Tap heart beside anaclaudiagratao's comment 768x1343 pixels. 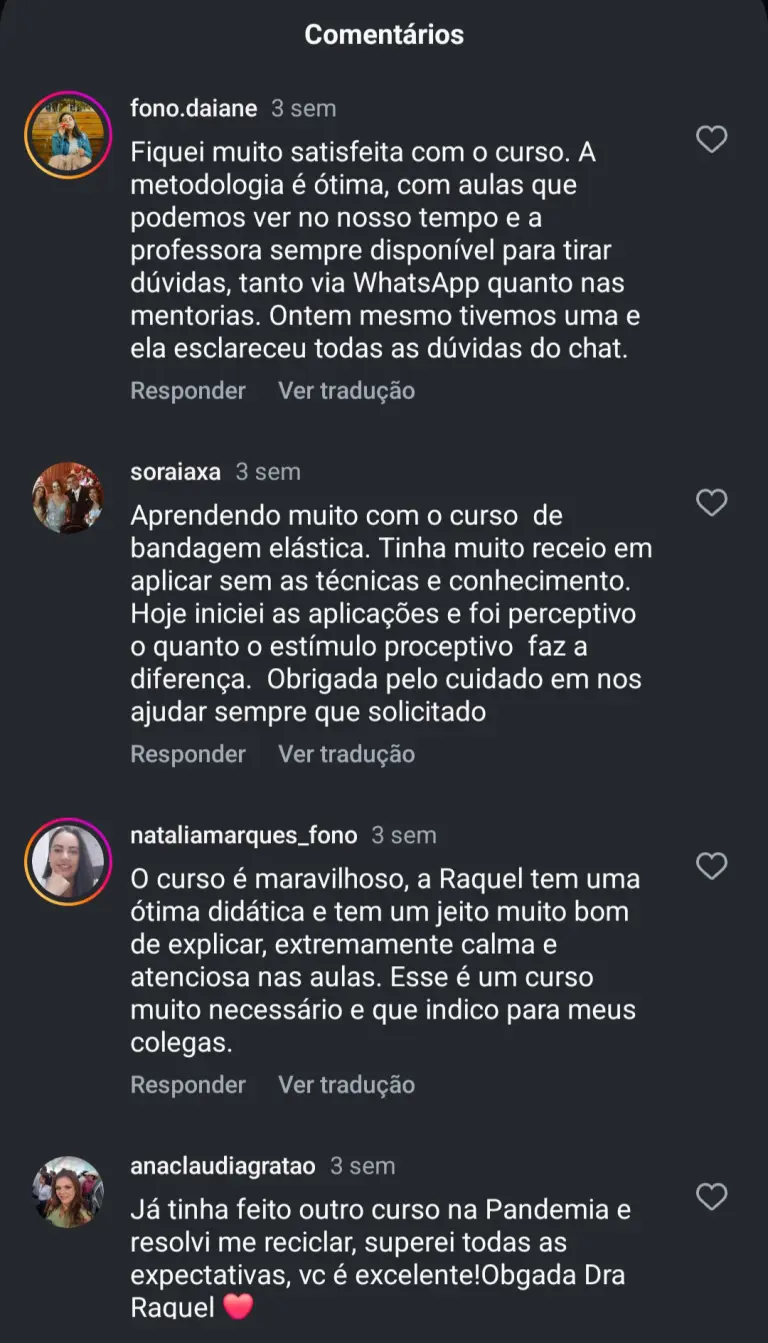click(x=711, y=1196)
